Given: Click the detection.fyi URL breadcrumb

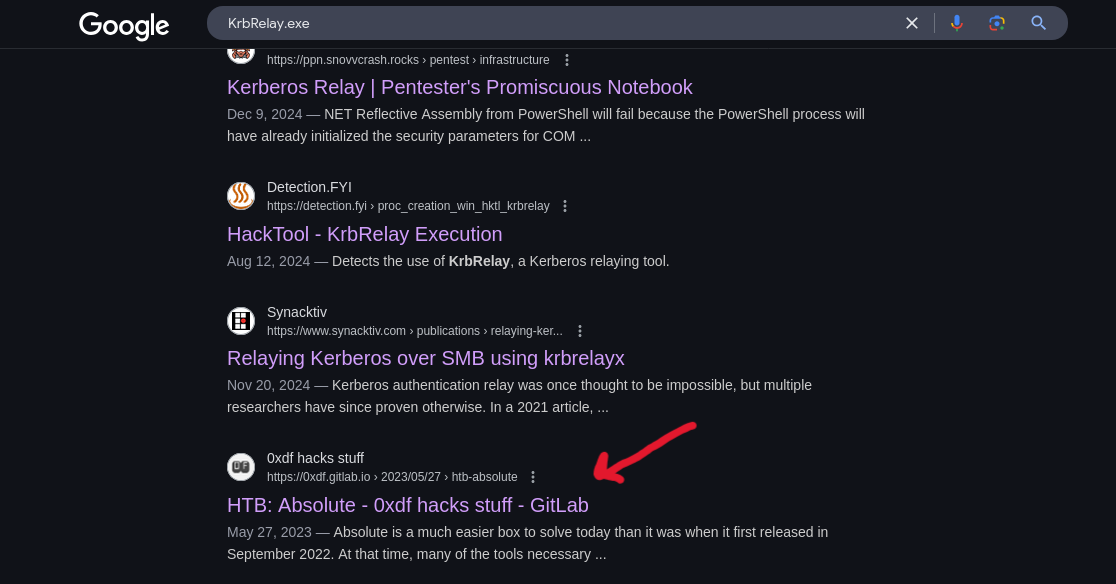Looking at the screenshot, I should (408, 206).
